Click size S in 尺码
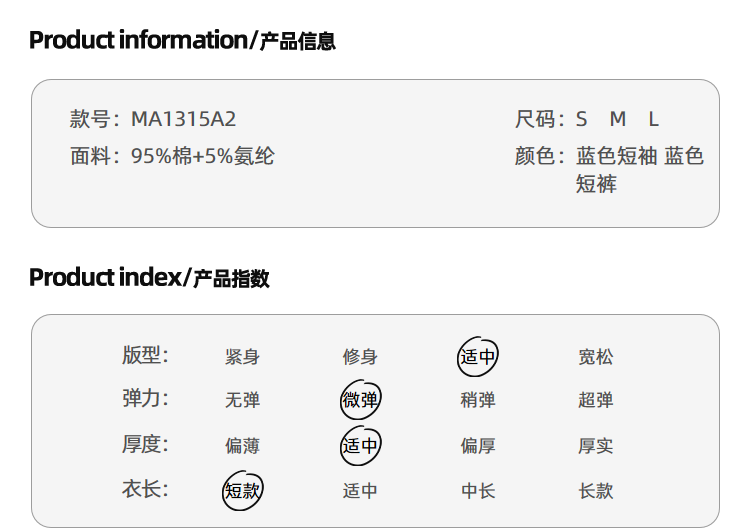Screen dimensions: 750x528 [x=582, y=120]
